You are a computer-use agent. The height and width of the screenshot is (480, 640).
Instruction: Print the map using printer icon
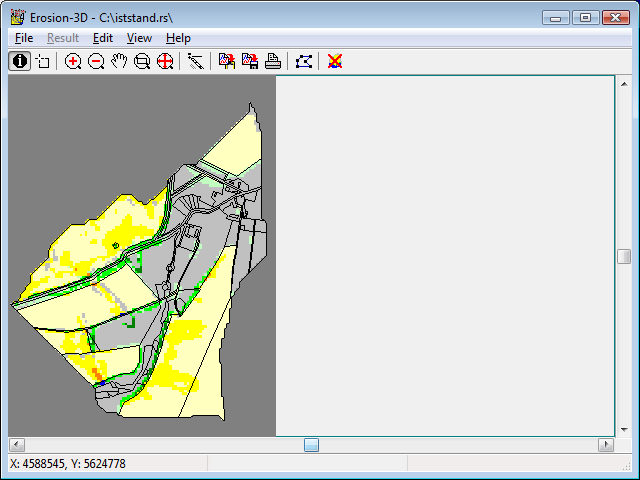(x=272, y=61)
